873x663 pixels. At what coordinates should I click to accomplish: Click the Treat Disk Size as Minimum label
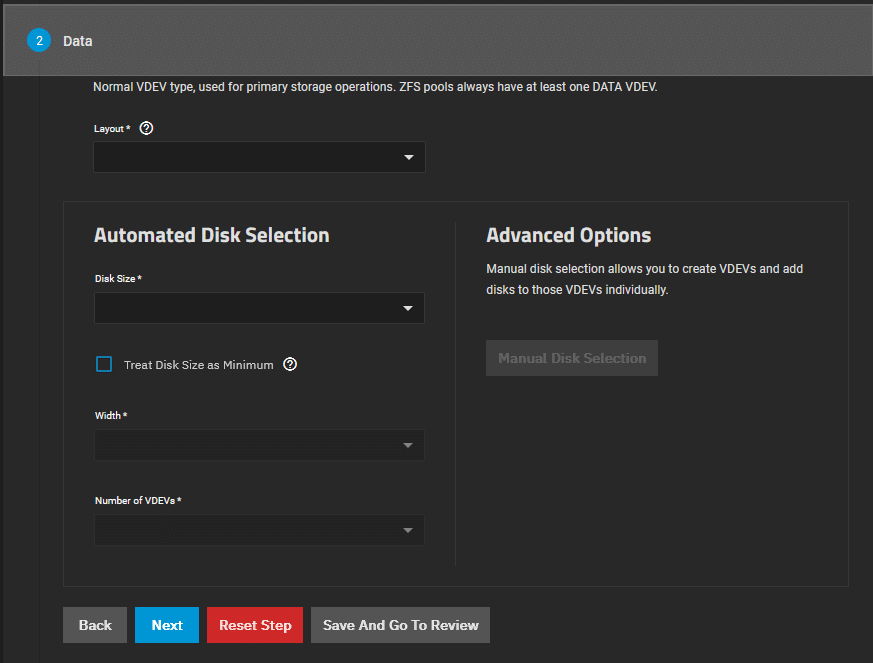tap(198, 365)
